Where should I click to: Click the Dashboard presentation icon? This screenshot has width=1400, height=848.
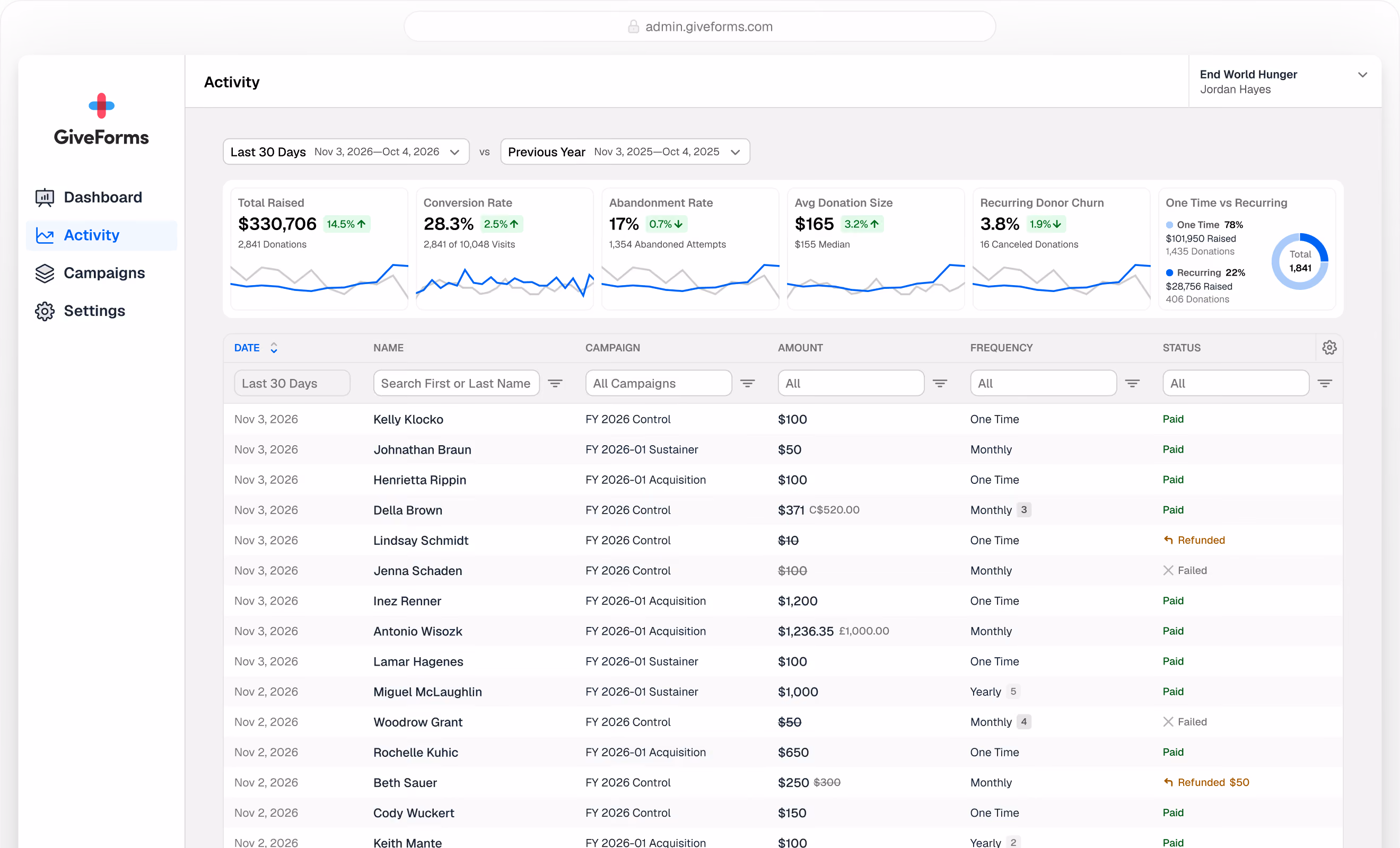click(45, 197)
